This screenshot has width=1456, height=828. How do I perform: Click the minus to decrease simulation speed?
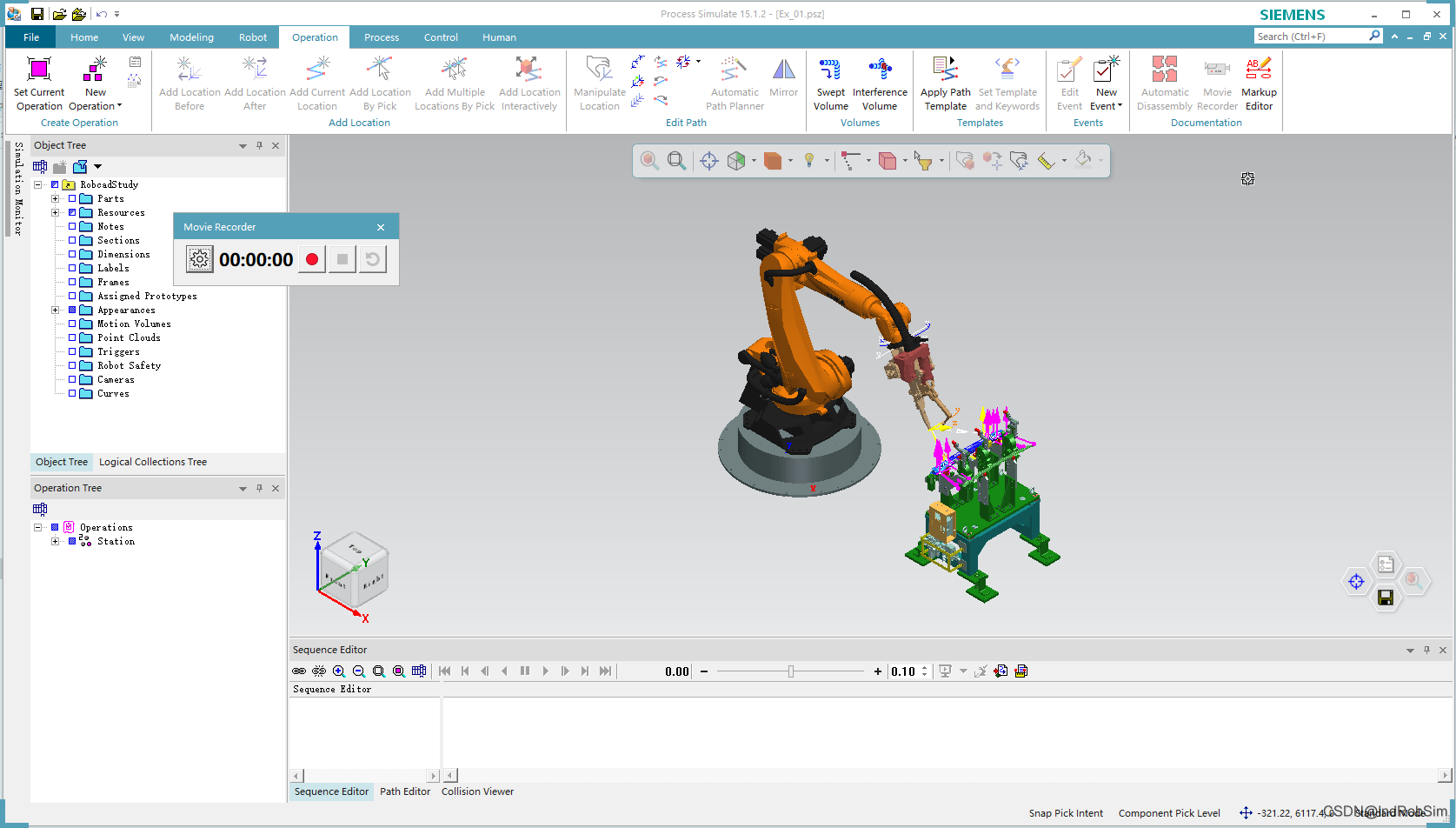pos(704,671)
